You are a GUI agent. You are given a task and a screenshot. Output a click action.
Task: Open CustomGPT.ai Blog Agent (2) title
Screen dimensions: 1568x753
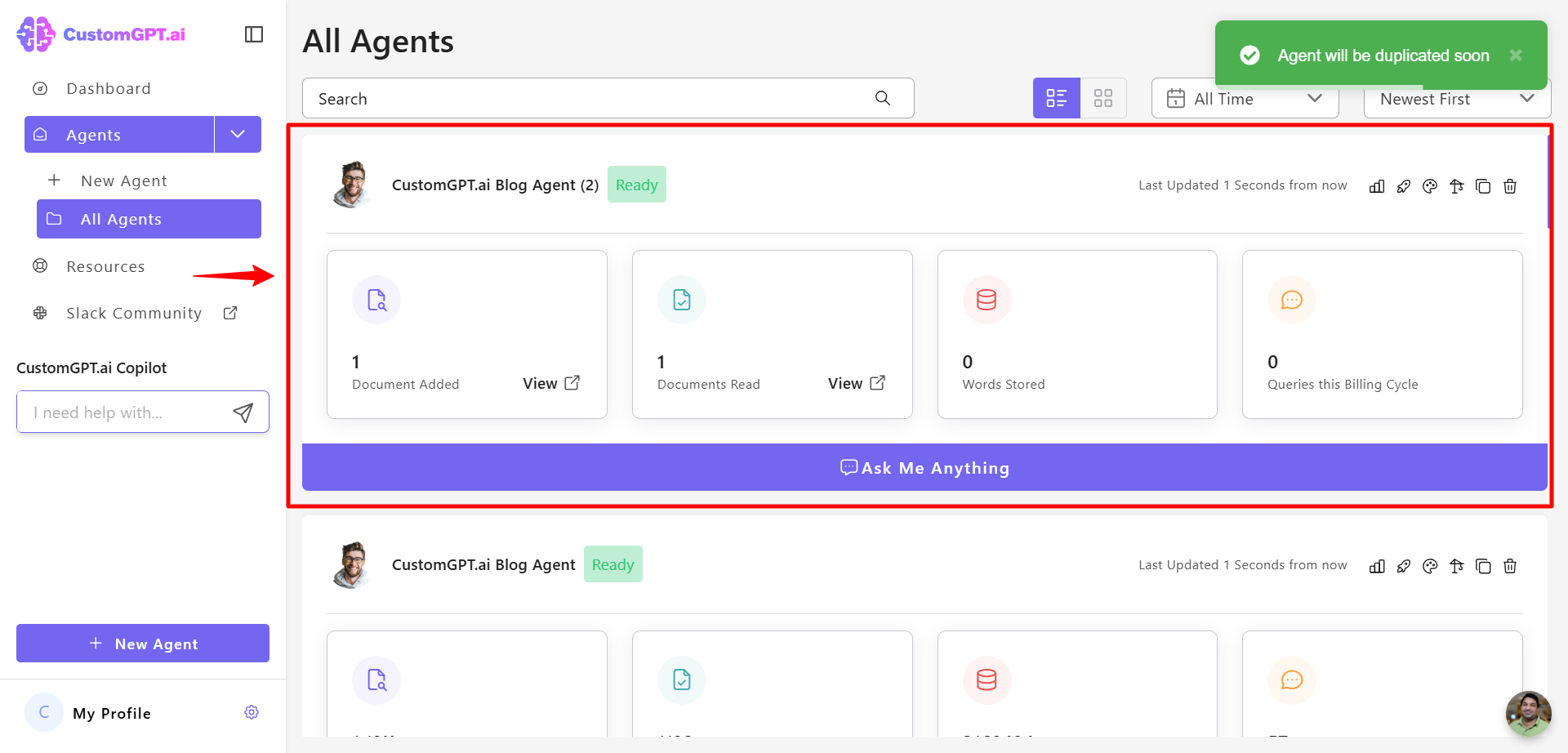(x=495, y=185)
